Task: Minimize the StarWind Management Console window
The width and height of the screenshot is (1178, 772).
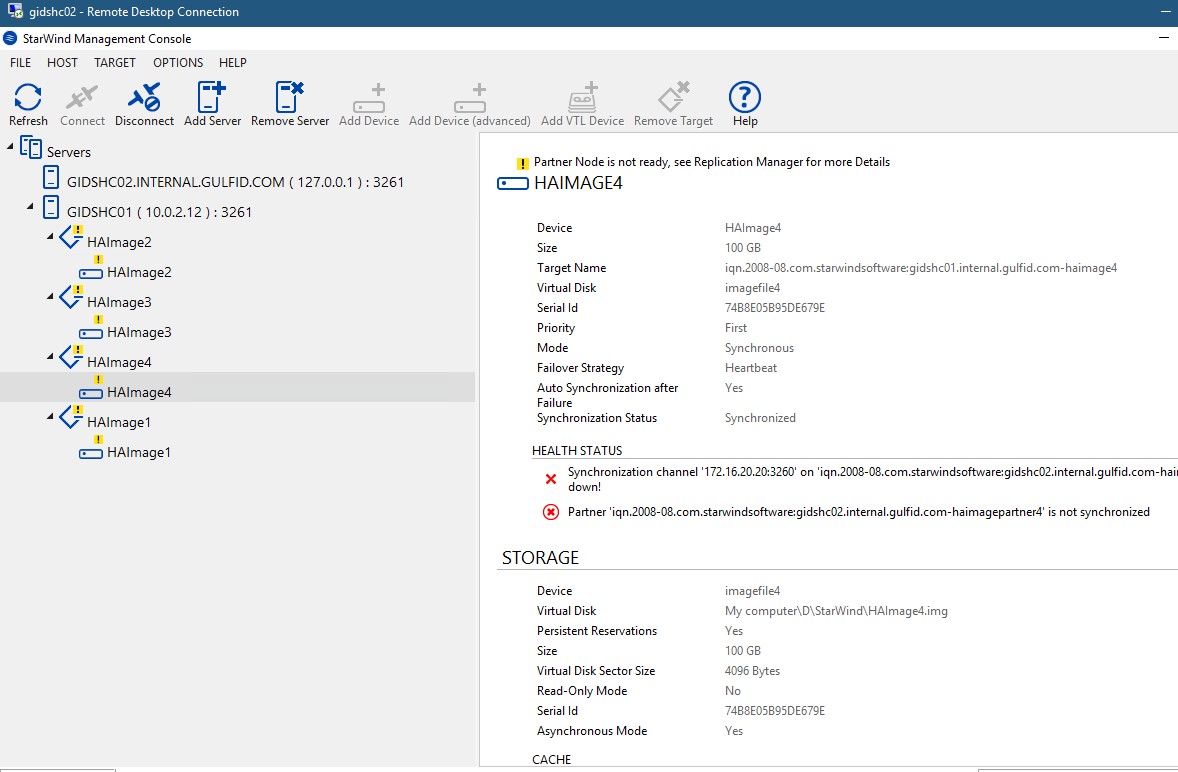Action: 1164,38
